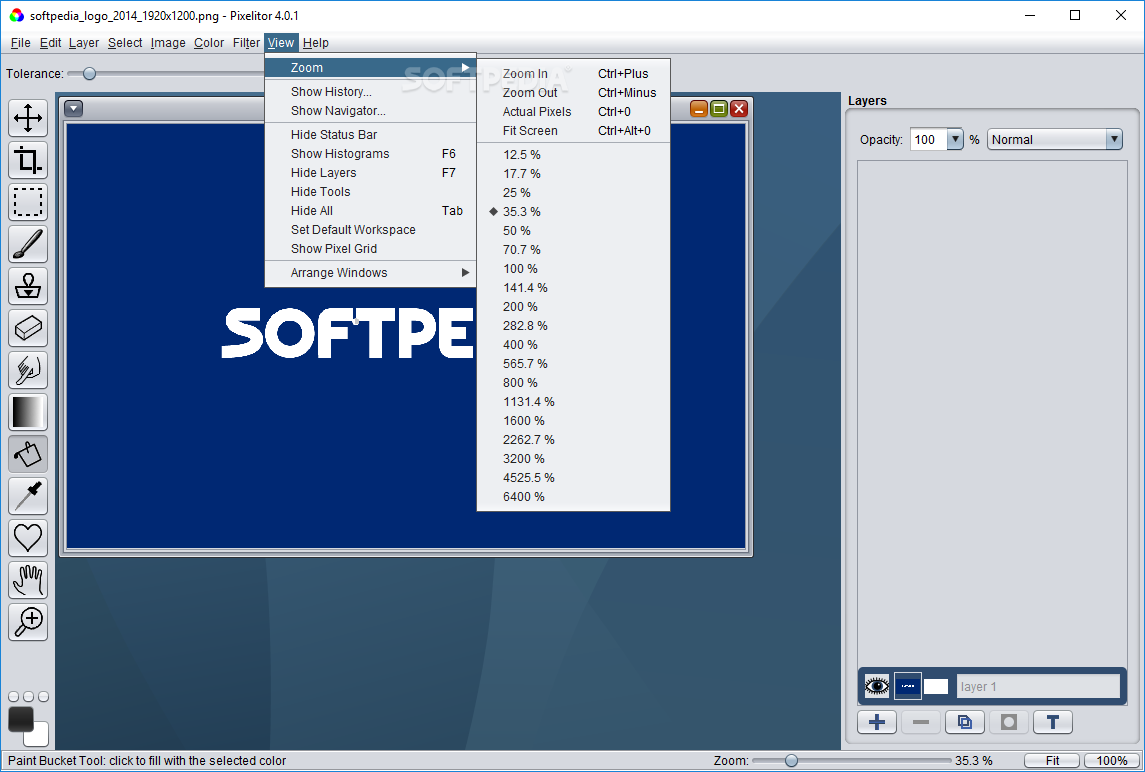
Task: Click Zoom In in the submenu
Action: click(573, 74)
